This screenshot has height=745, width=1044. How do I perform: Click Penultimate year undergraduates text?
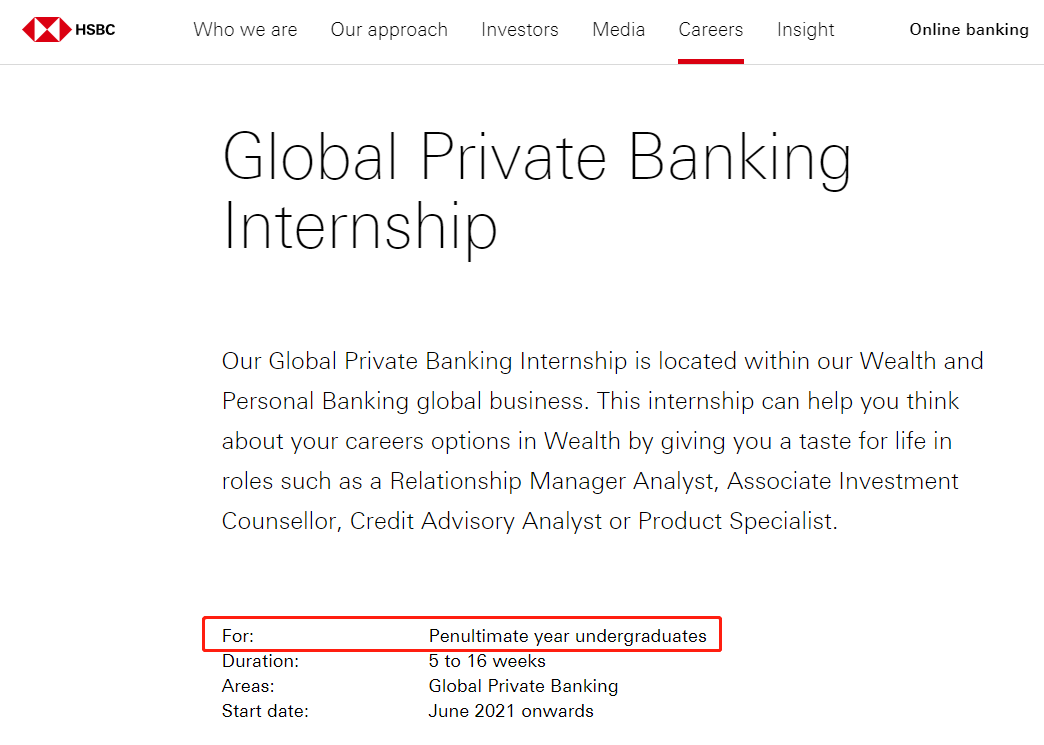click(567, 636)
